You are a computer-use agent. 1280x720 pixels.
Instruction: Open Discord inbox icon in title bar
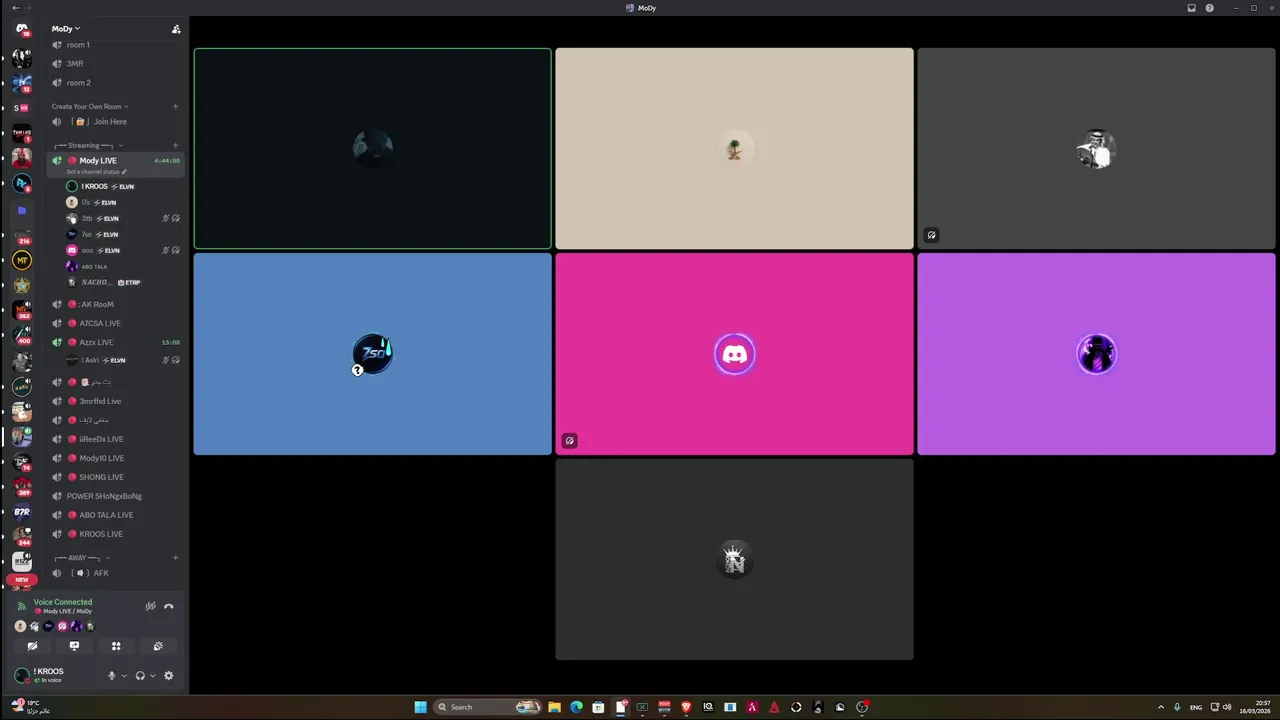coord(1191,8)
